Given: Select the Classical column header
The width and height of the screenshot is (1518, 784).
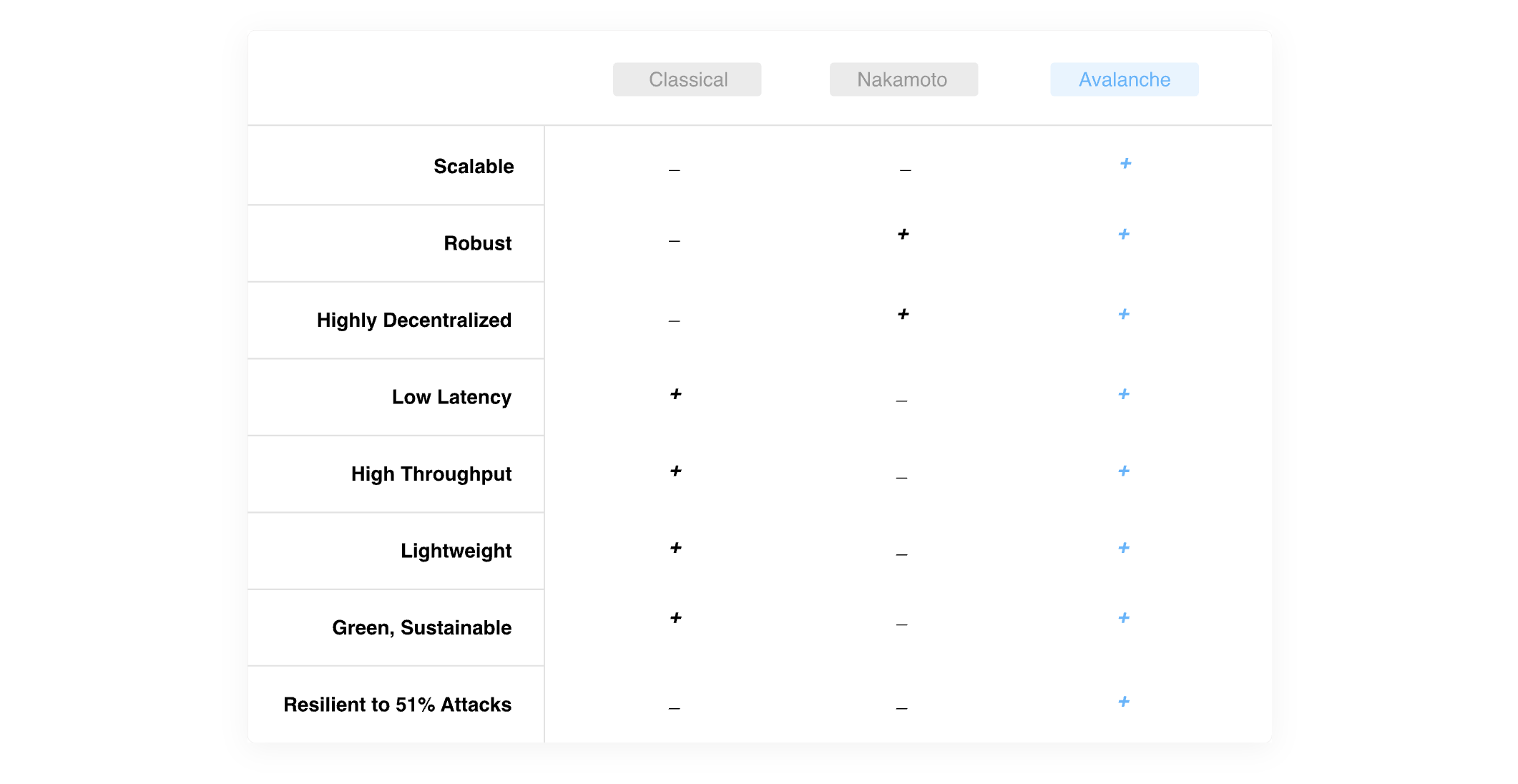Looking at the screenshot, I should (687, 79).
